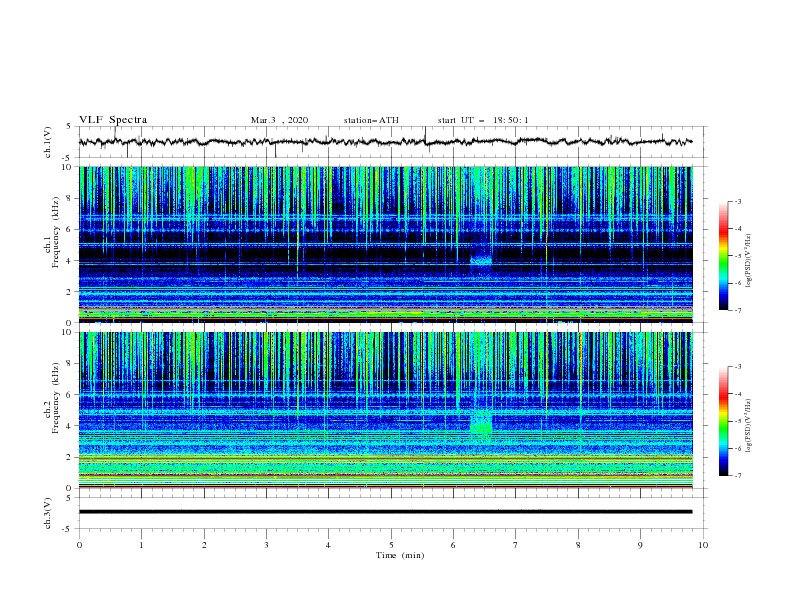
Task: Click the "10" kHz tick on ch.2 frequency axis
Action: click(68, 332)
